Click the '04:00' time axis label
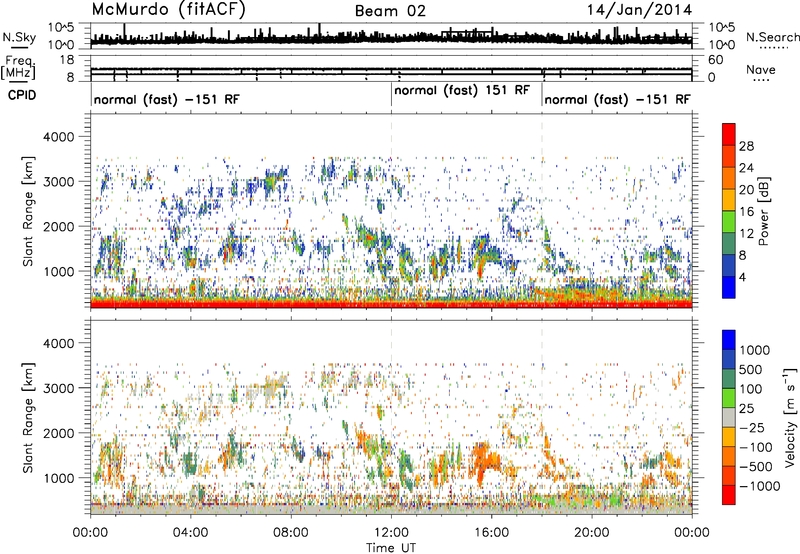Screen dimensions: 800x554 click(190, 532)
